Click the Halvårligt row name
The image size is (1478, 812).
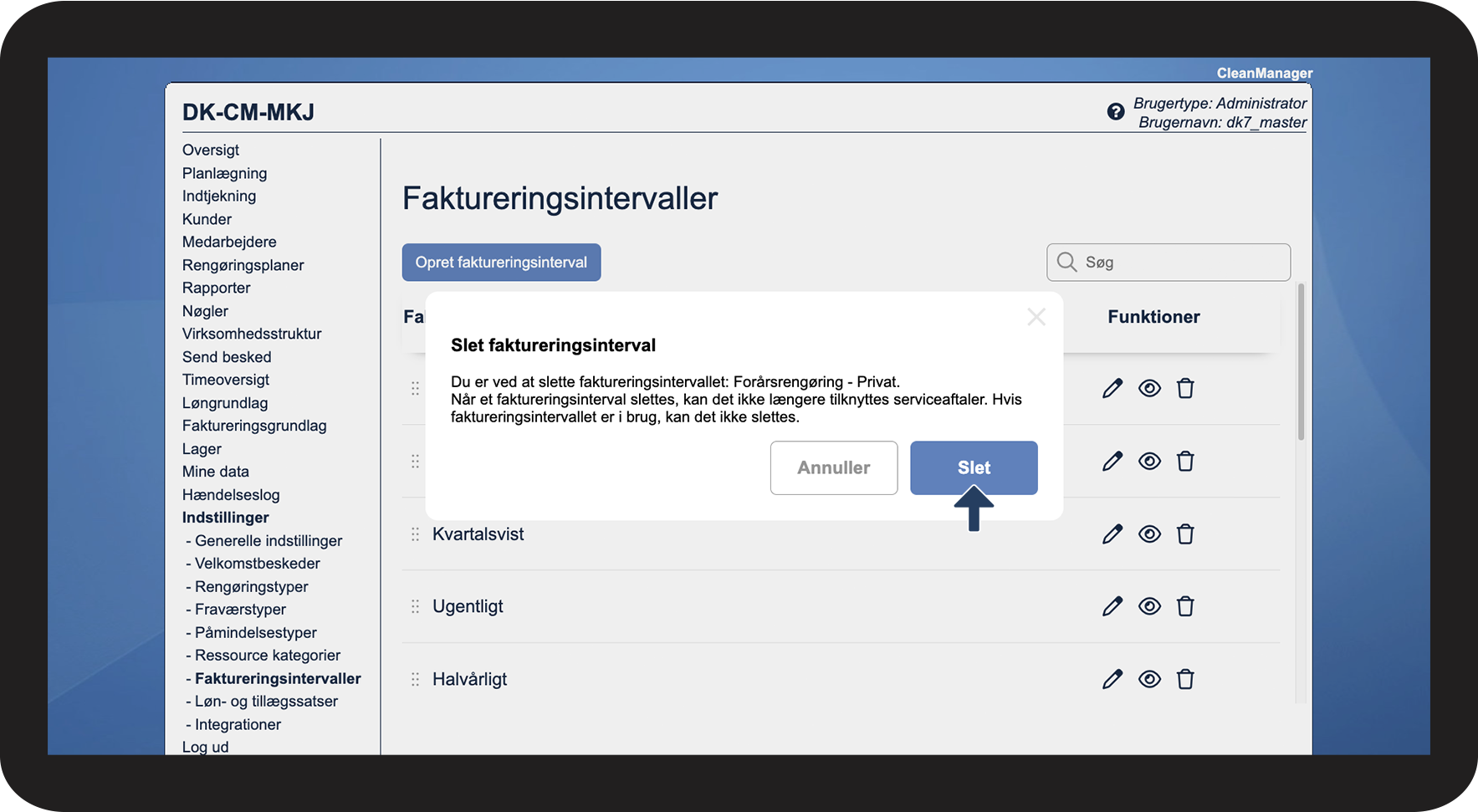coord(469,679)
